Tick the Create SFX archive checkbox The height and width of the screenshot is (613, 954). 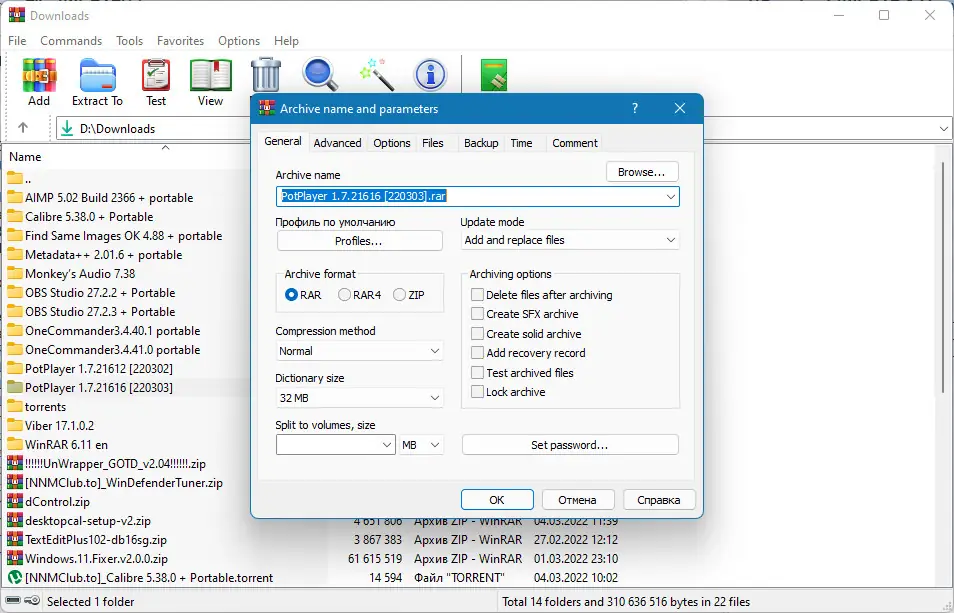[478, 314]
